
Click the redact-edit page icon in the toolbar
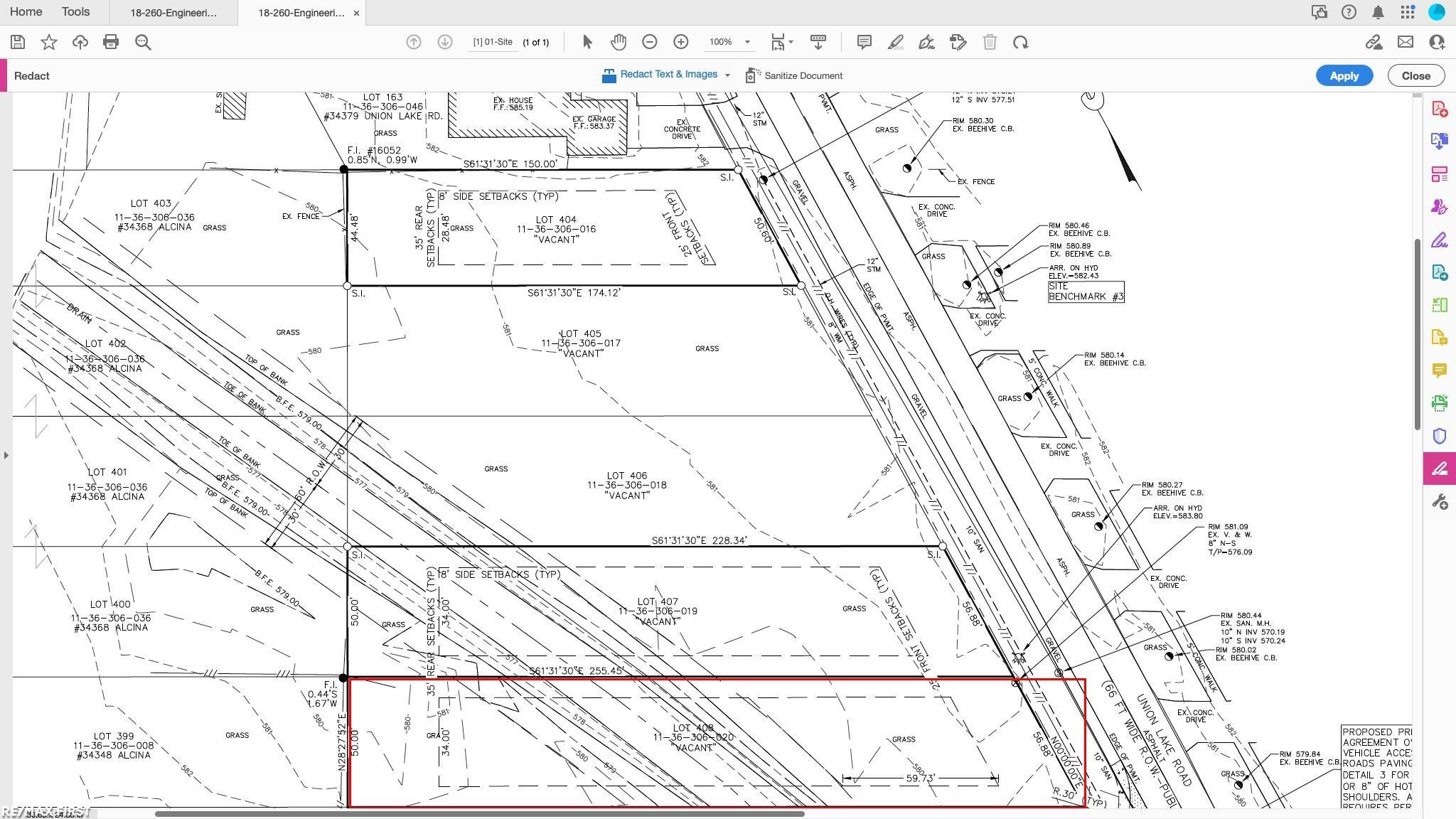point(958,42)
